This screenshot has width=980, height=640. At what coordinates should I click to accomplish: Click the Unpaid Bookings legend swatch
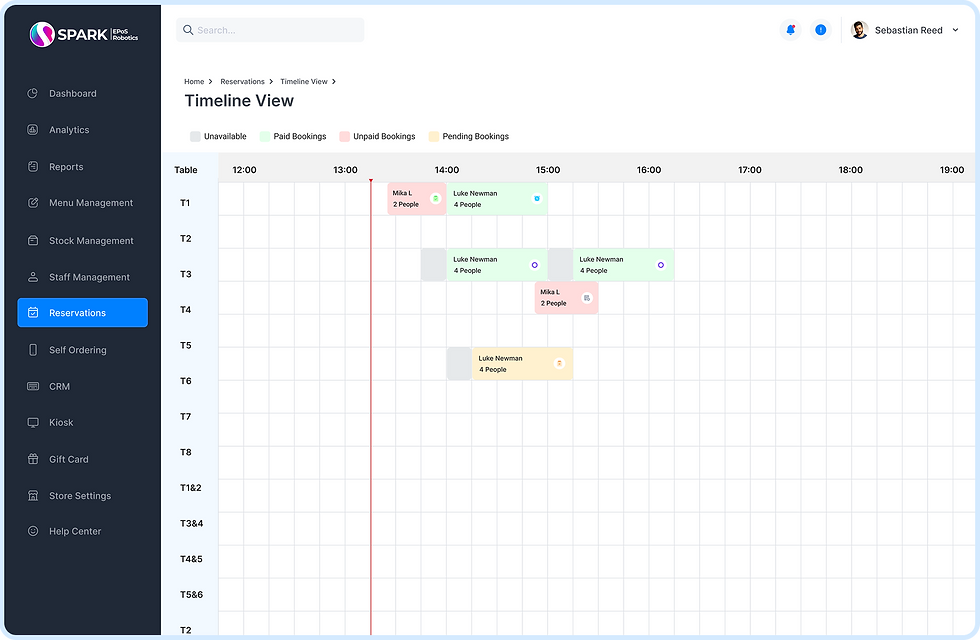pos(344,136)
